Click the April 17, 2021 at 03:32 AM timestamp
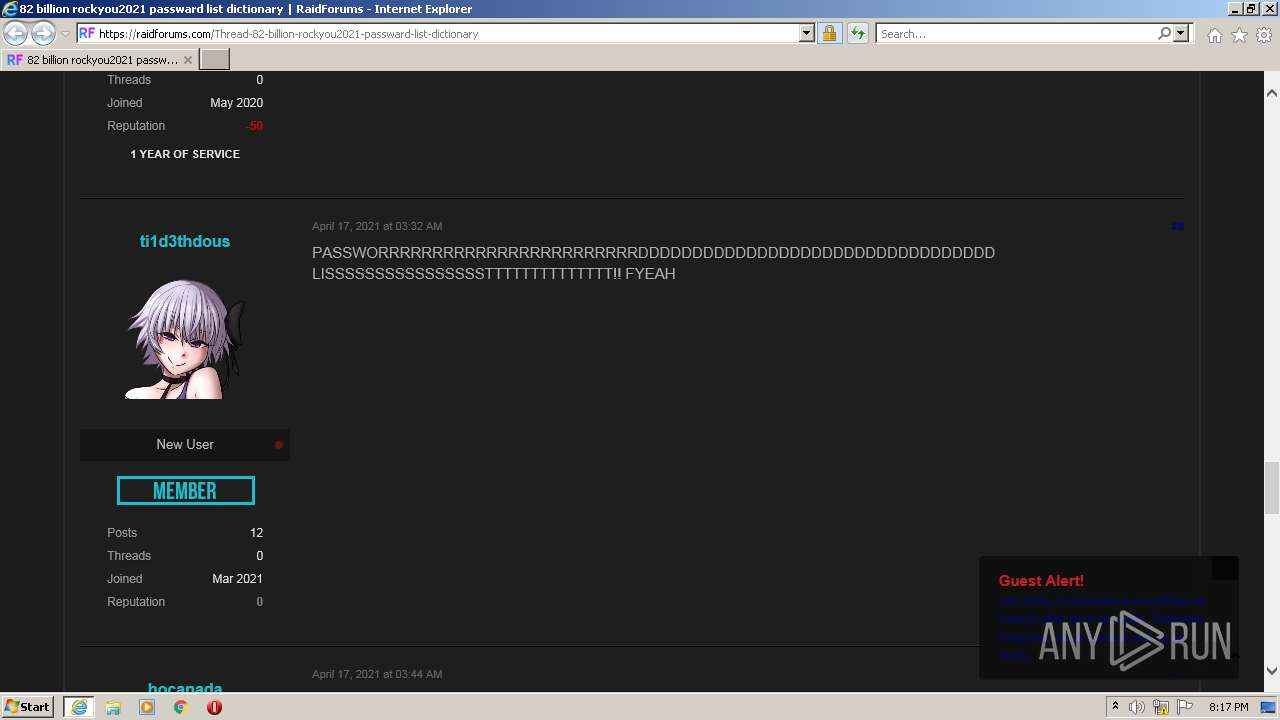Viewport: 1280px width, 720px height. click(377, 226)
